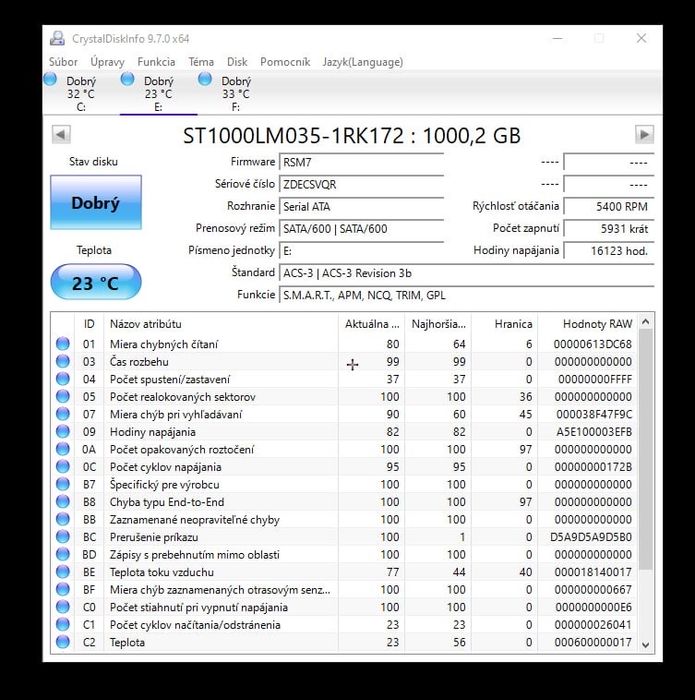
Task: Click the Firmware field RSM7
Action: point(361,162)
